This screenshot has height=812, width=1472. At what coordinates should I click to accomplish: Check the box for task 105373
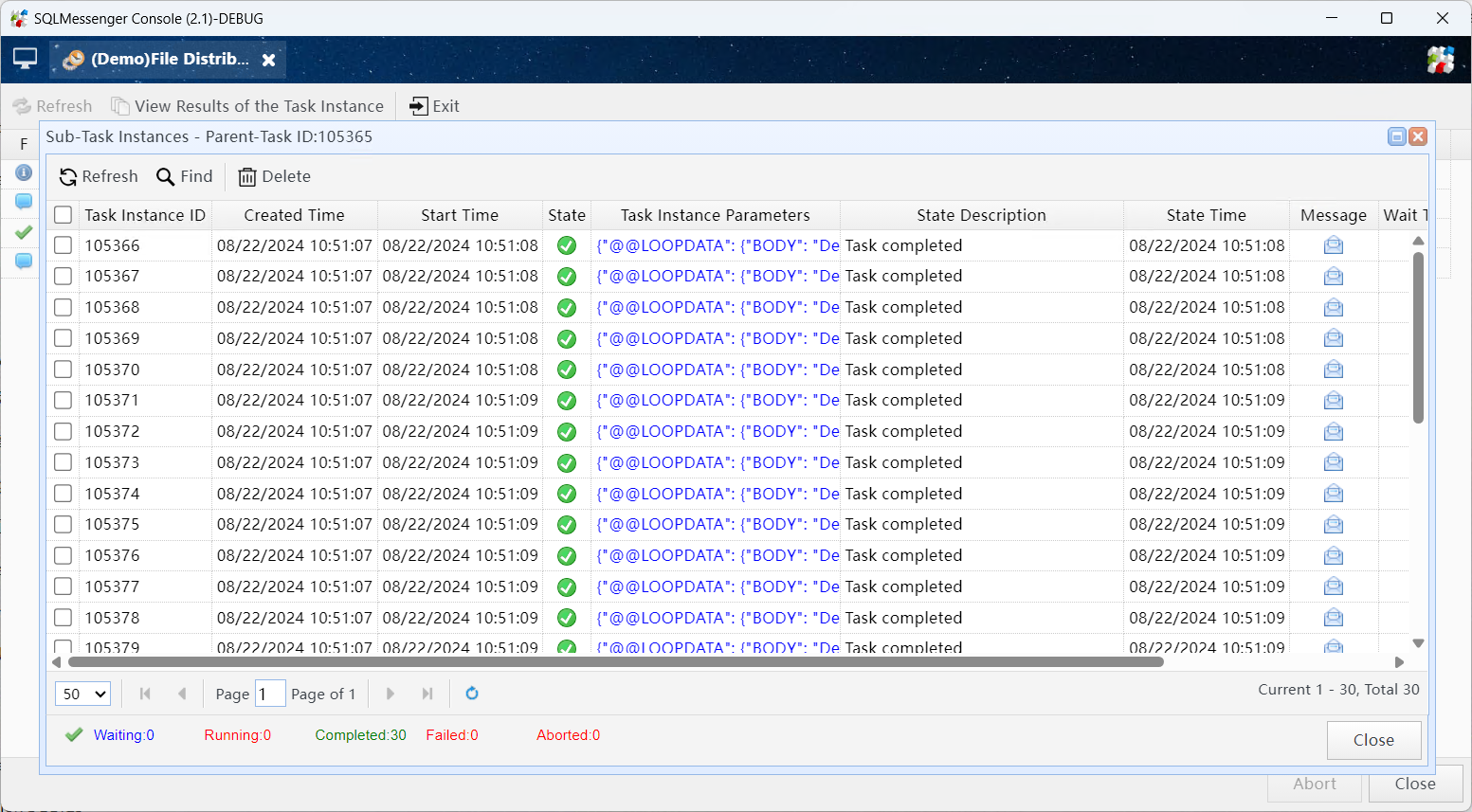coord(64,462)
